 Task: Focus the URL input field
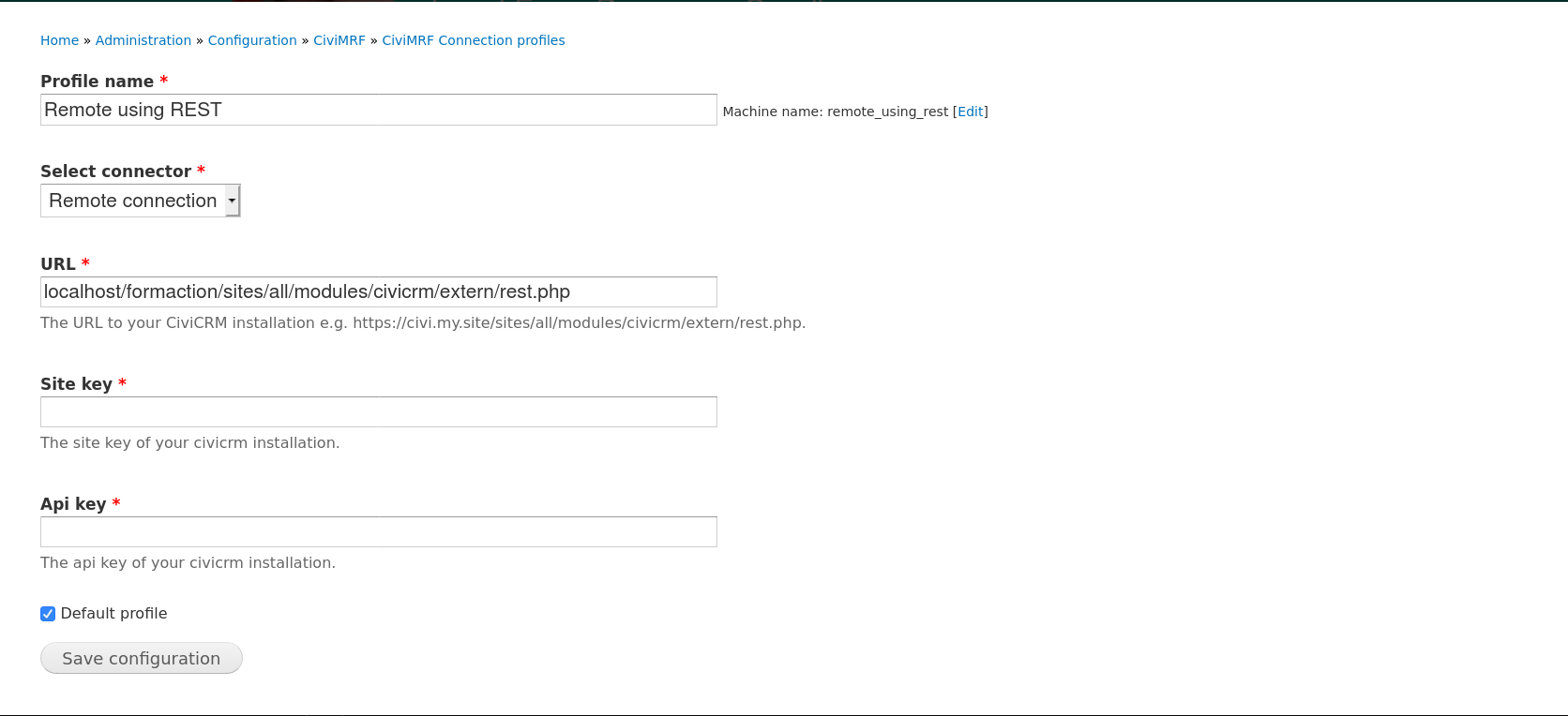click(x=378, y=291)
